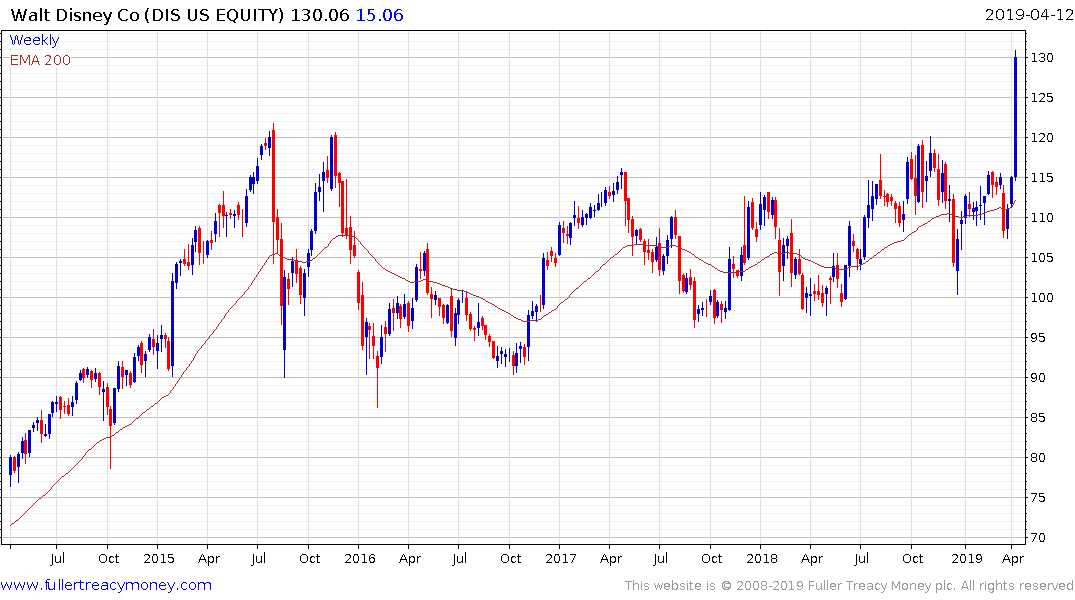Click the 2016 year axis label
The image size is (1075, 600).
(x=360, y=558)
